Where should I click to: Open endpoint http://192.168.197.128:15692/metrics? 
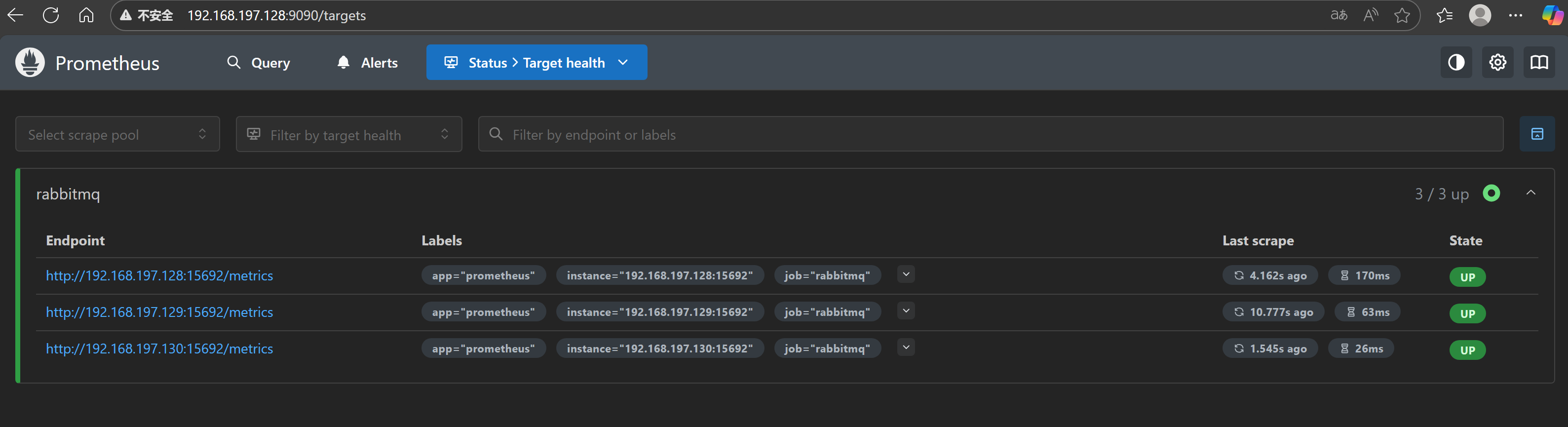[159, 276]
